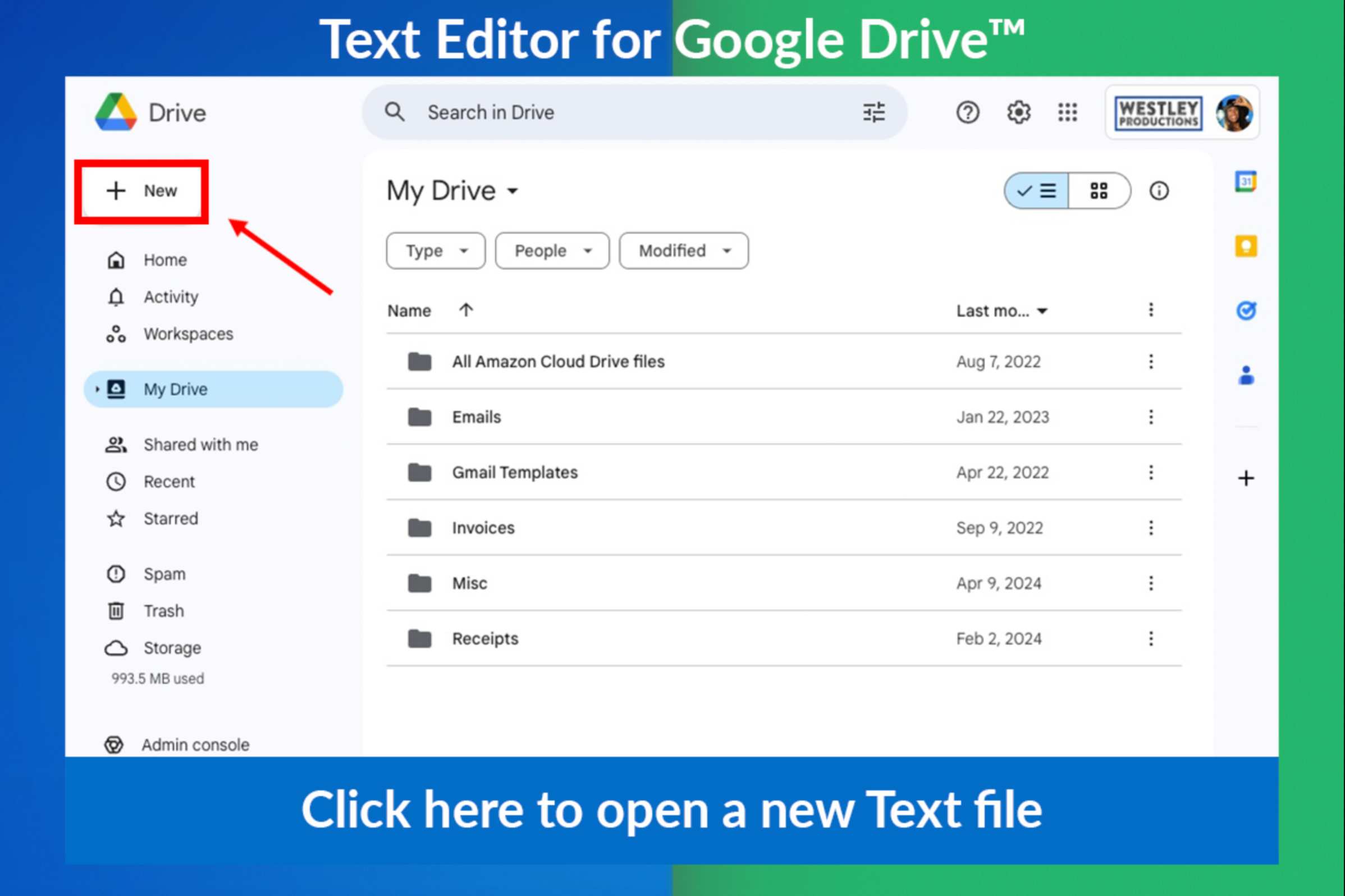Viewport: 1345px width, 896px height.
Task: Open the Help question mark icon
Action: (967, 112)
